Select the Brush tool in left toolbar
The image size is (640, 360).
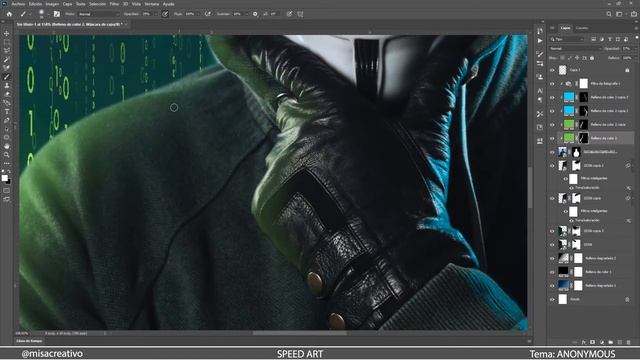tap(7, 77)
